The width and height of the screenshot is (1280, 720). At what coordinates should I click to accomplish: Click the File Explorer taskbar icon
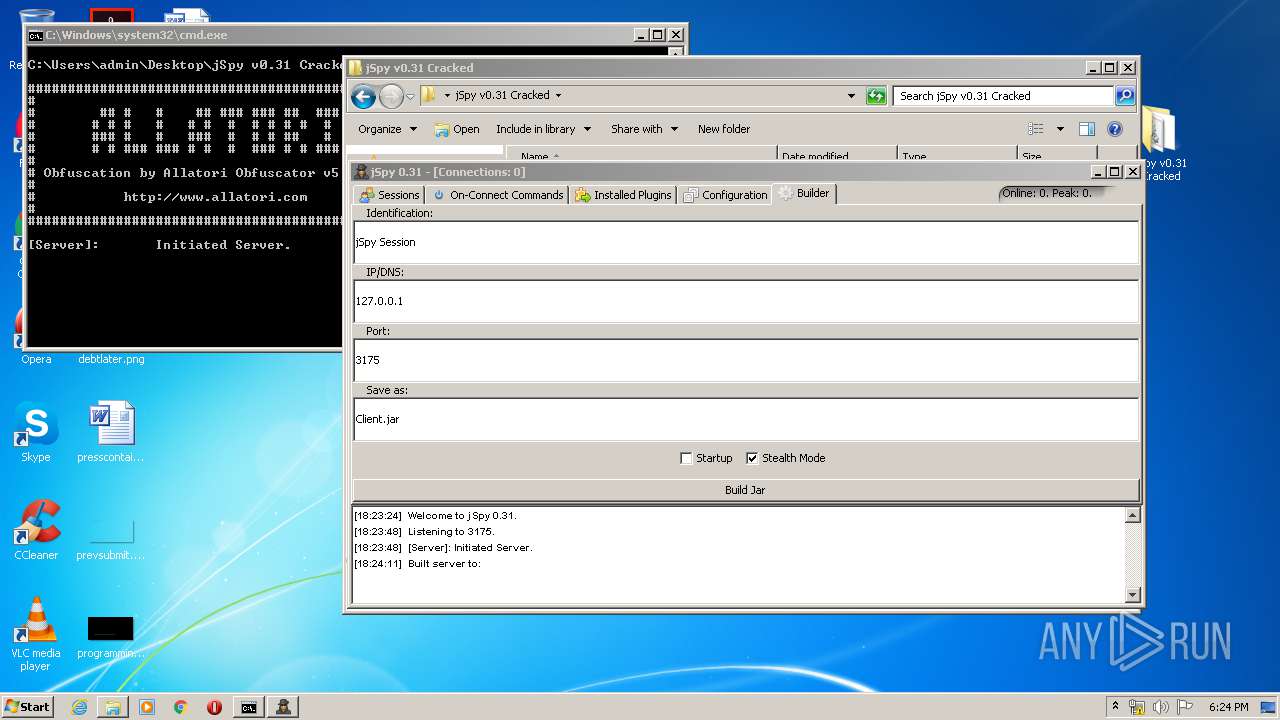(x=113, y=707)
